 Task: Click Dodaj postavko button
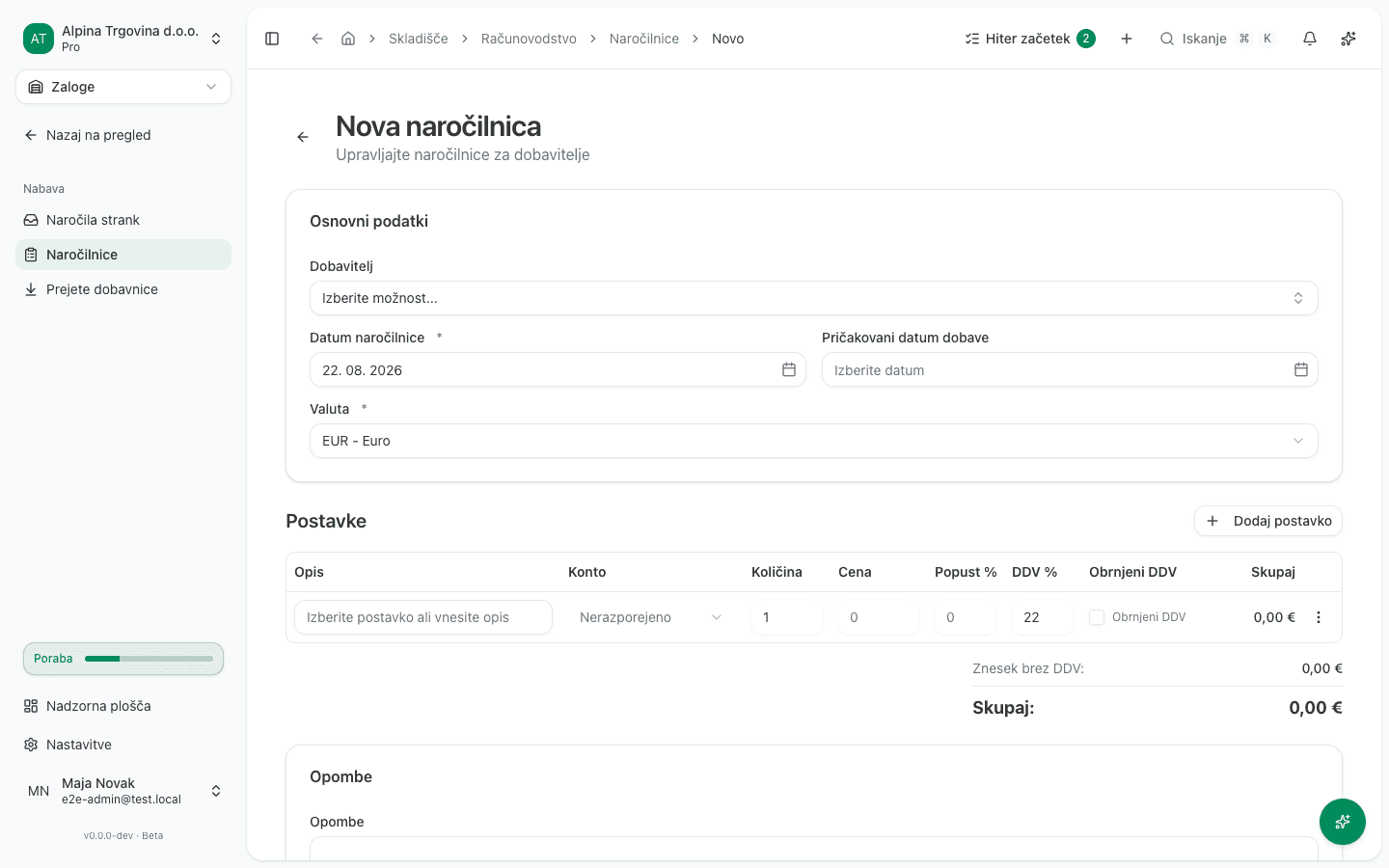pos(1268,521)
